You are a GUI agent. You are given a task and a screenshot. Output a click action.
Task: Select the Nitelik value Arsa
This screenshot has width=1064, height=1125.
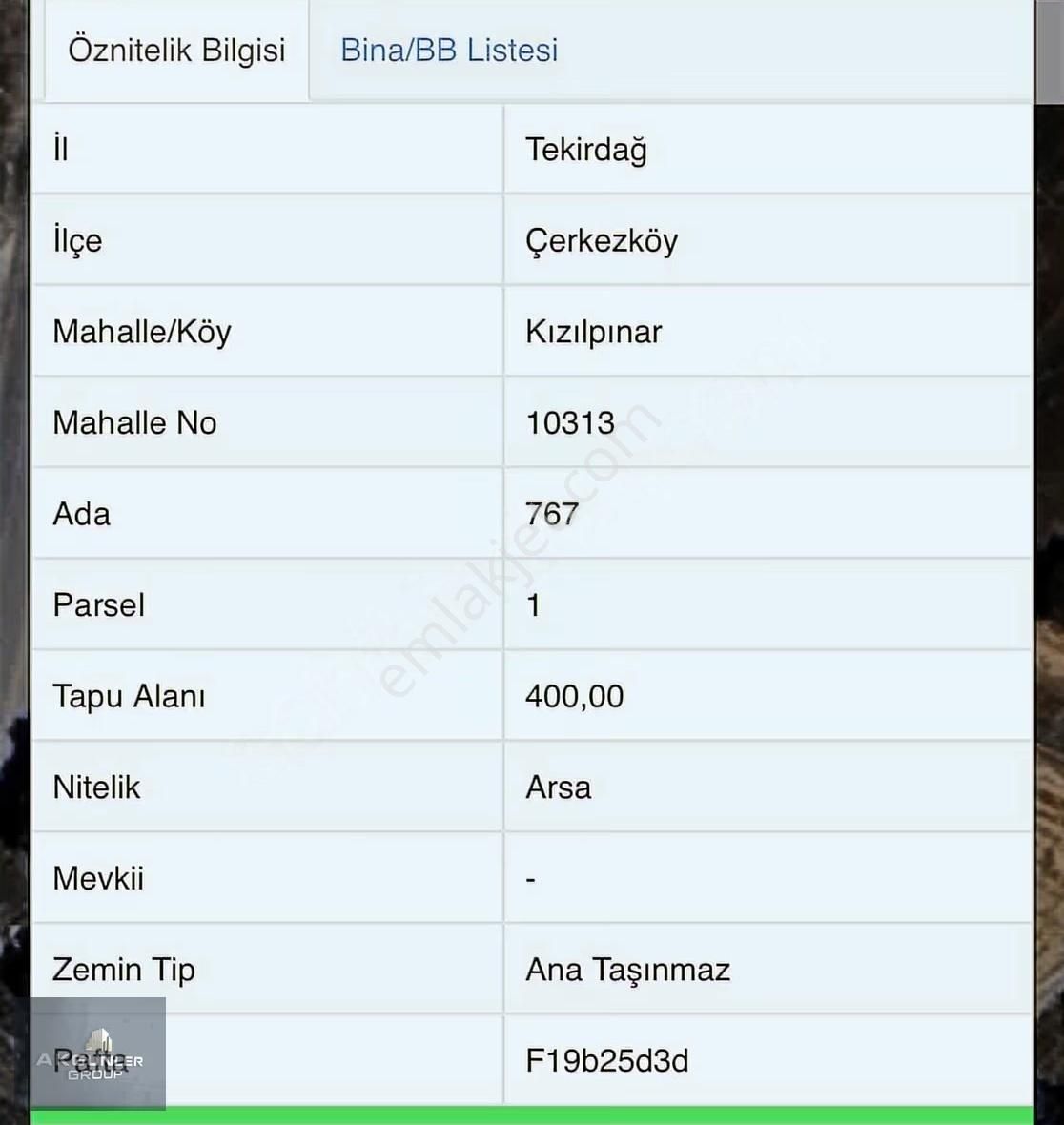click(559, 787)
